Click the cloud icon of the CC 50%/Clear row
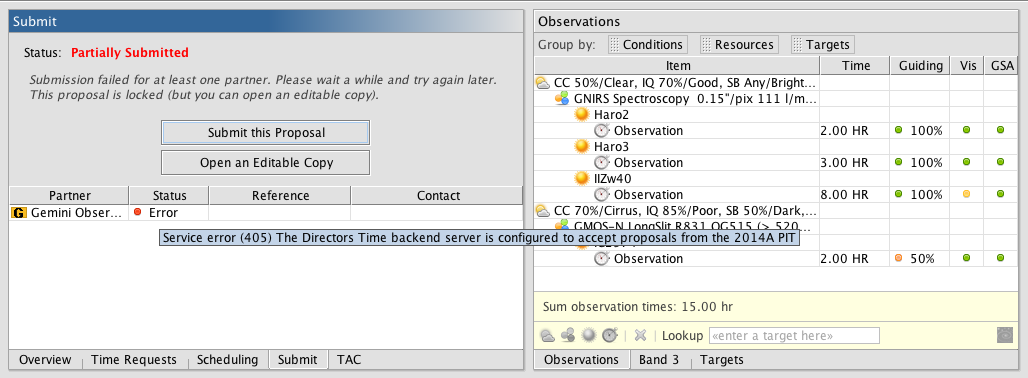 click(543, 83)
